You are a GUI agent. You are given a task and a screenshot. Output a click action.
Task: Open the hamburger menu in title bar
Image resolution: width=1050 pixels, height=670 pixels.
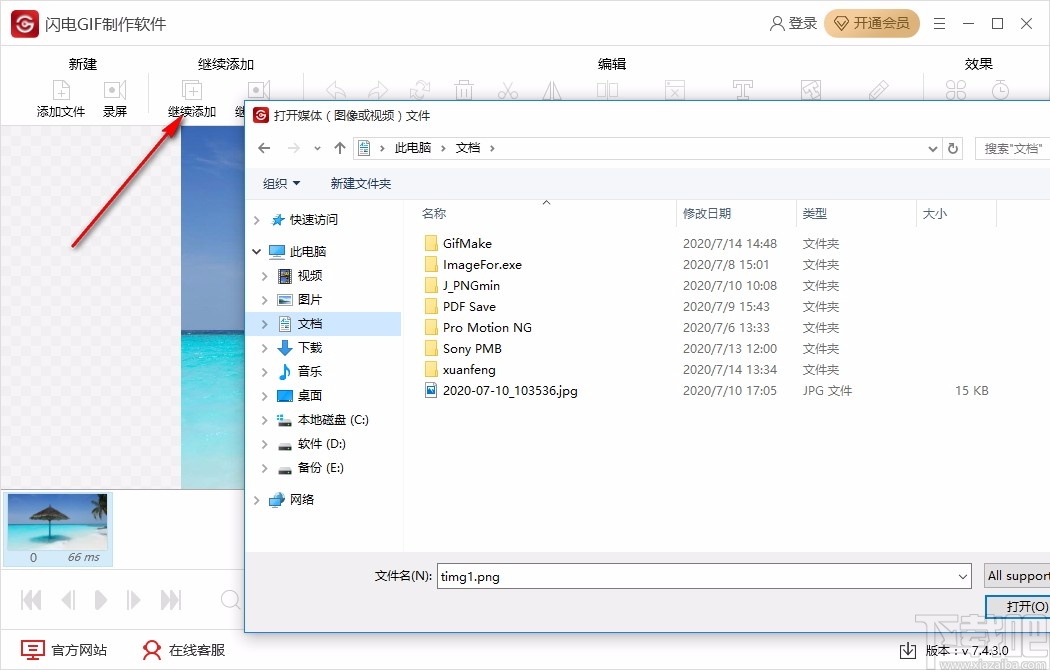click(x=940, y=23)
